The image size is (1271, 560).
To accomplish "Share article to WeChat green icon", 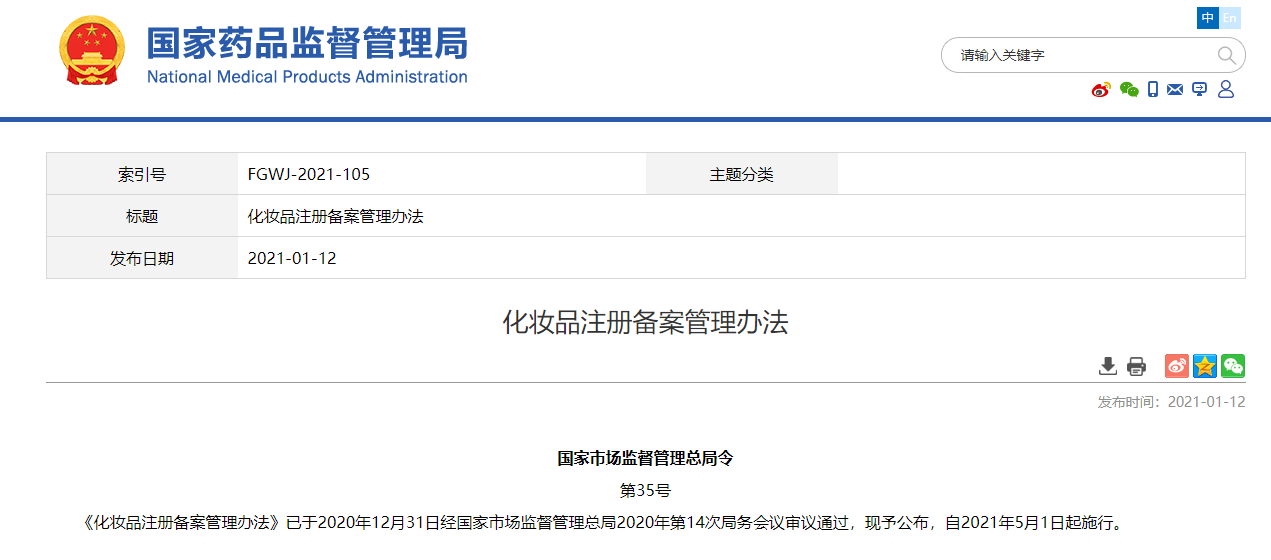I will 1233,366.
